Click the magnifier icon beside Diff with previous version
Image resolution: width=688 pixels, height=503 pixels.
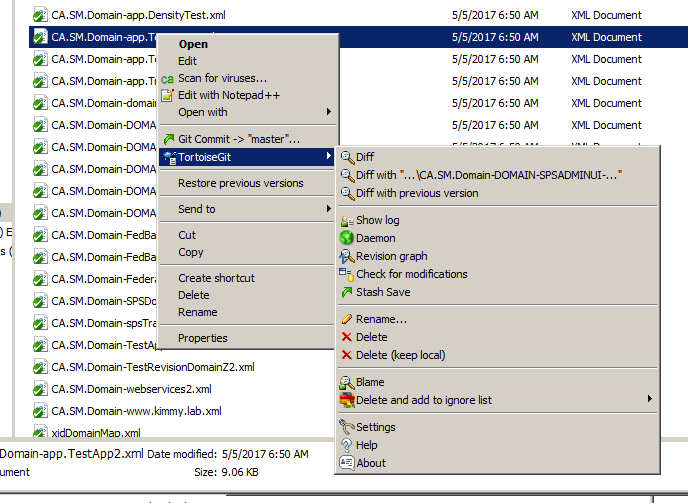pyautogui.click(x=347, y=193)
